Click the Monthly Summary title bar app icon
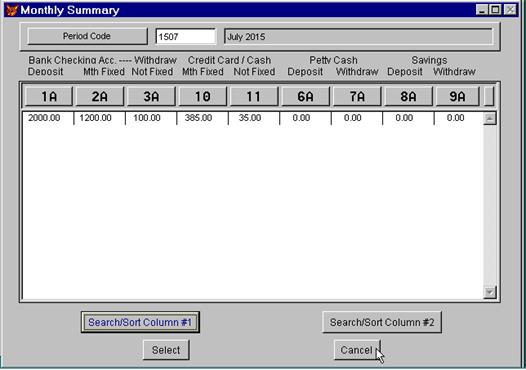 click(x=12, y=10)
